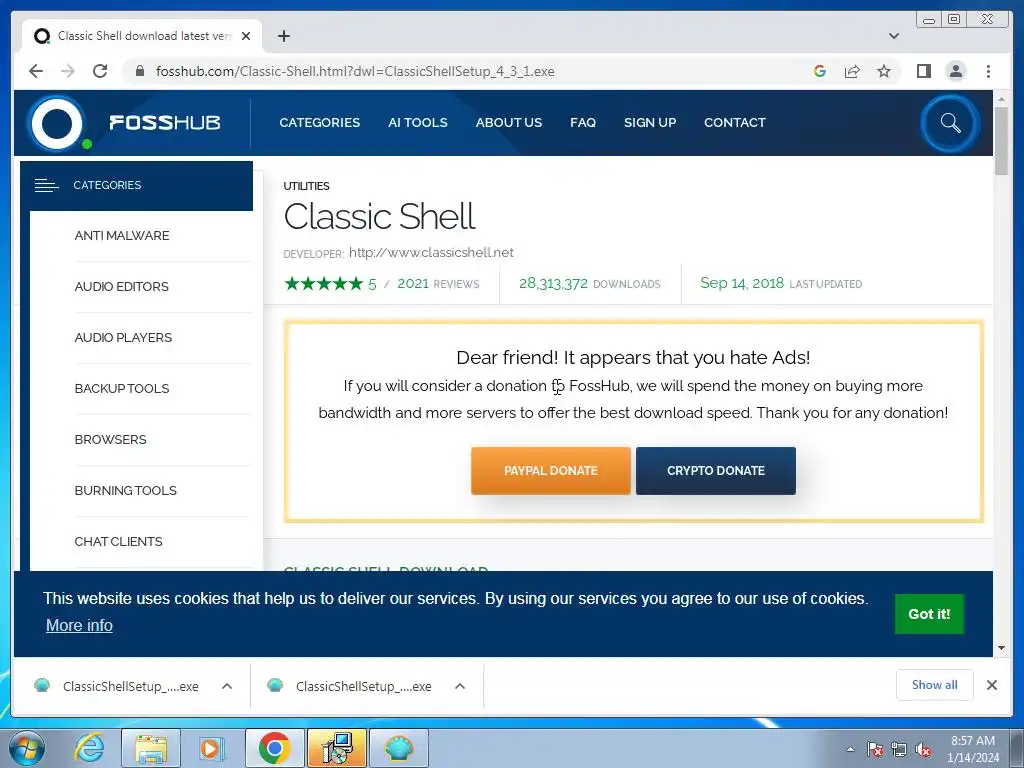Viewport: 1024px width, 768px height.
Task: Open the tab search dropdown arrow
Action: [x=894, y=36]
